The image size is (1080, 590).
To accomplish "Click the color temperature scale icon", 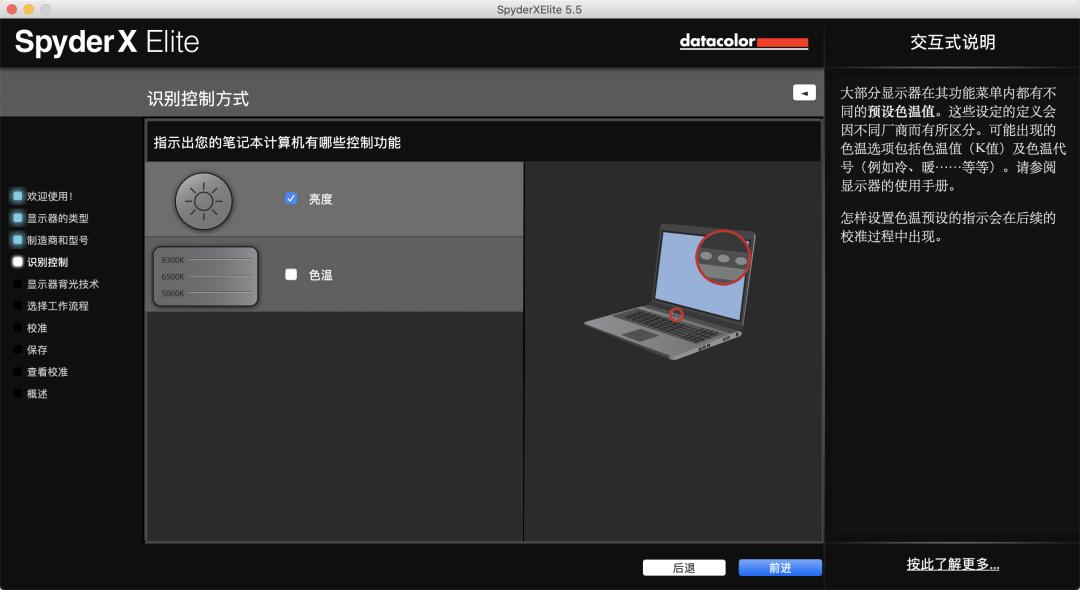I will pyautogui.click(x=205, y=276).
